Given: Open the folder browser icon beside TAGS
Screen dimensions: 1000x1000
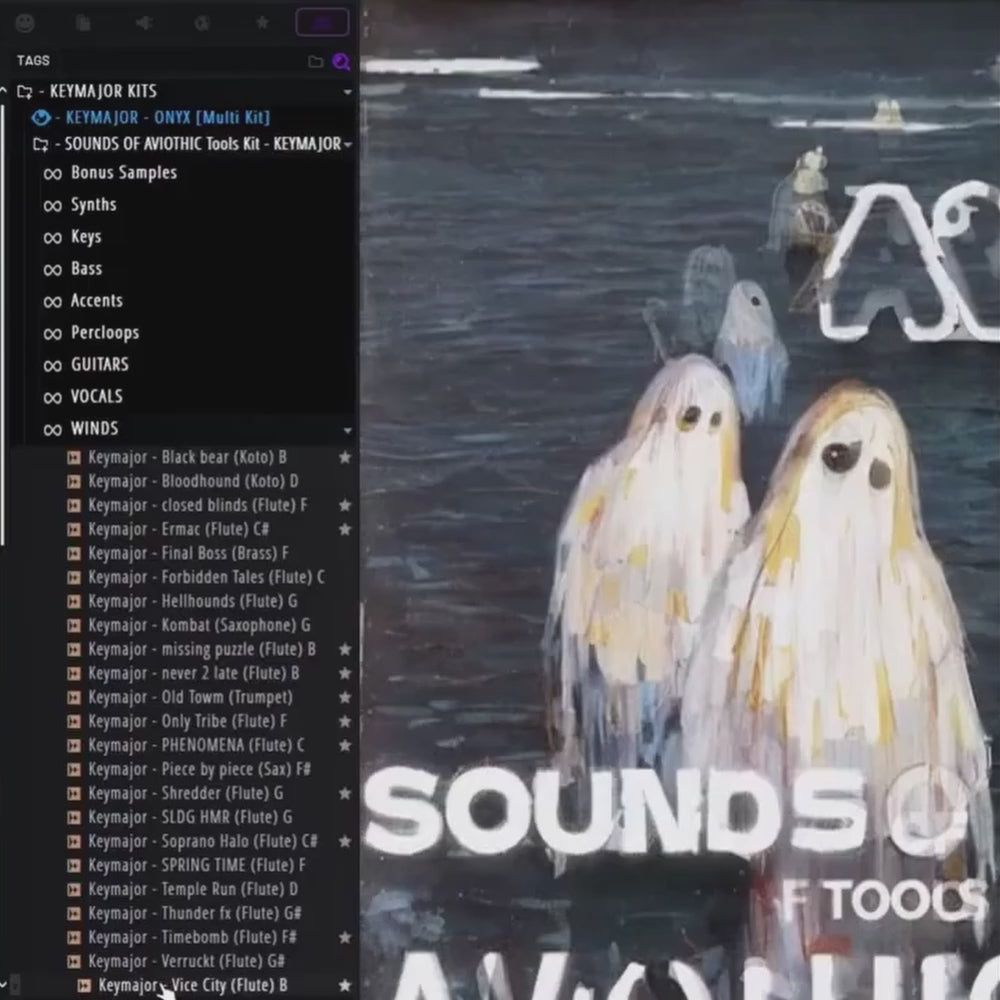Looking at the screenshot, I should (x=314, y=60).
